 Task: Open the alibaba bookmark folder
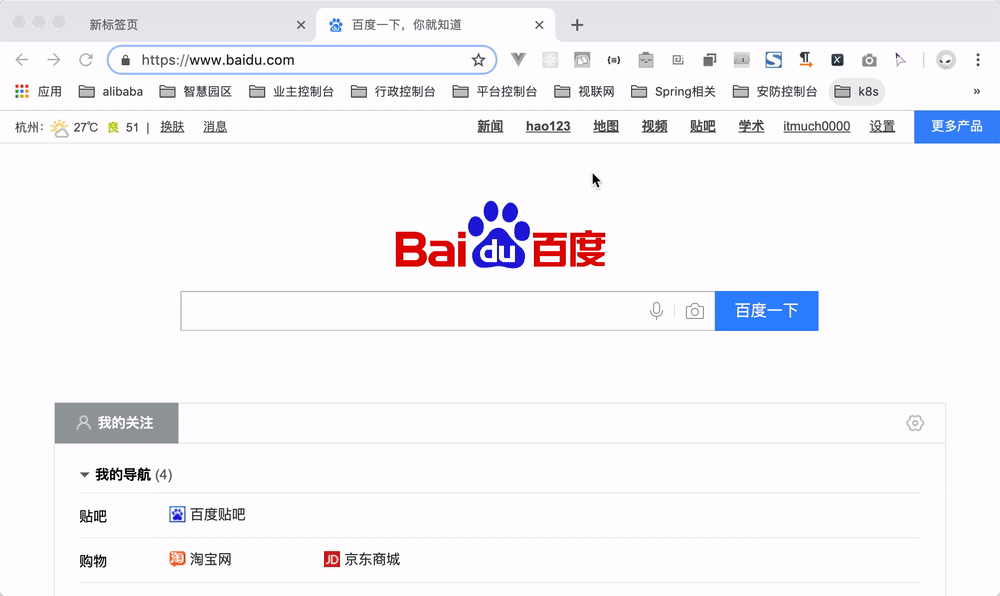(x=110, y=91)
